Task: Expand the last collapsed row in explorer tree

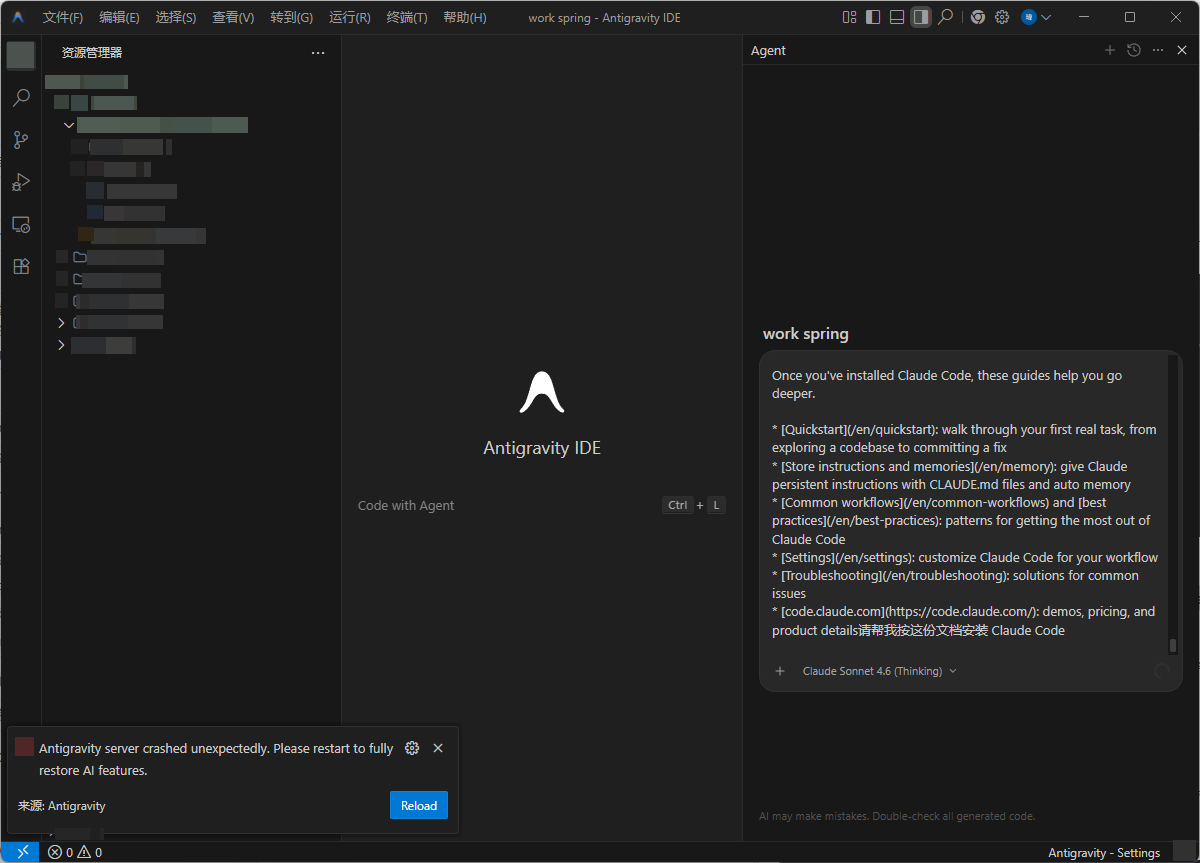Action: point(61,345)
